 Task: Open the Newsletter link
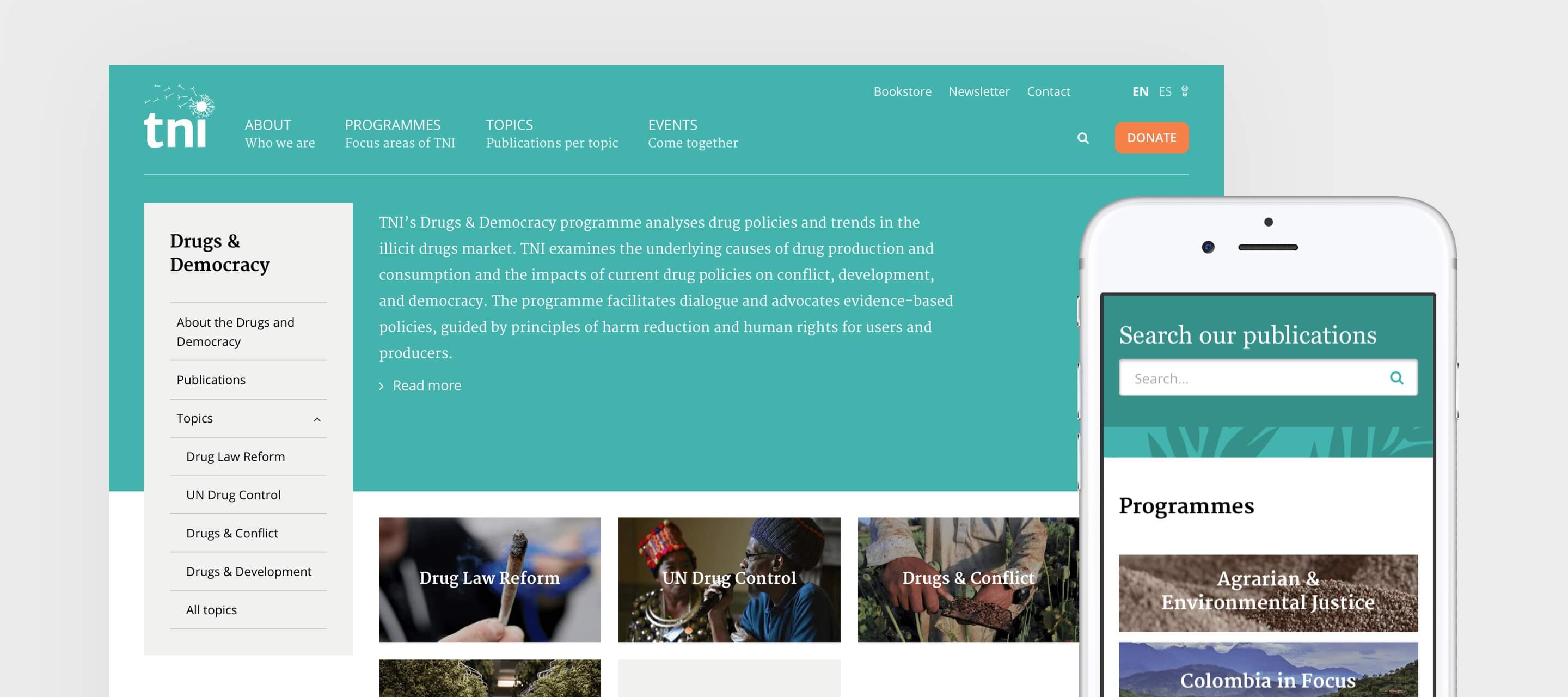pos(979,91)
